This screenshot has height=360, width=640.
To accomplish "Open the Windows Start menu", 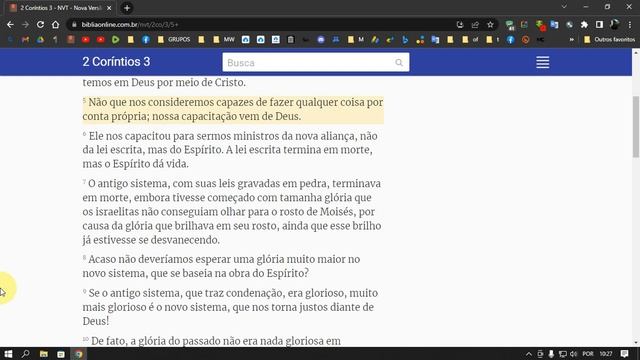I will click(x=8, y=354).
